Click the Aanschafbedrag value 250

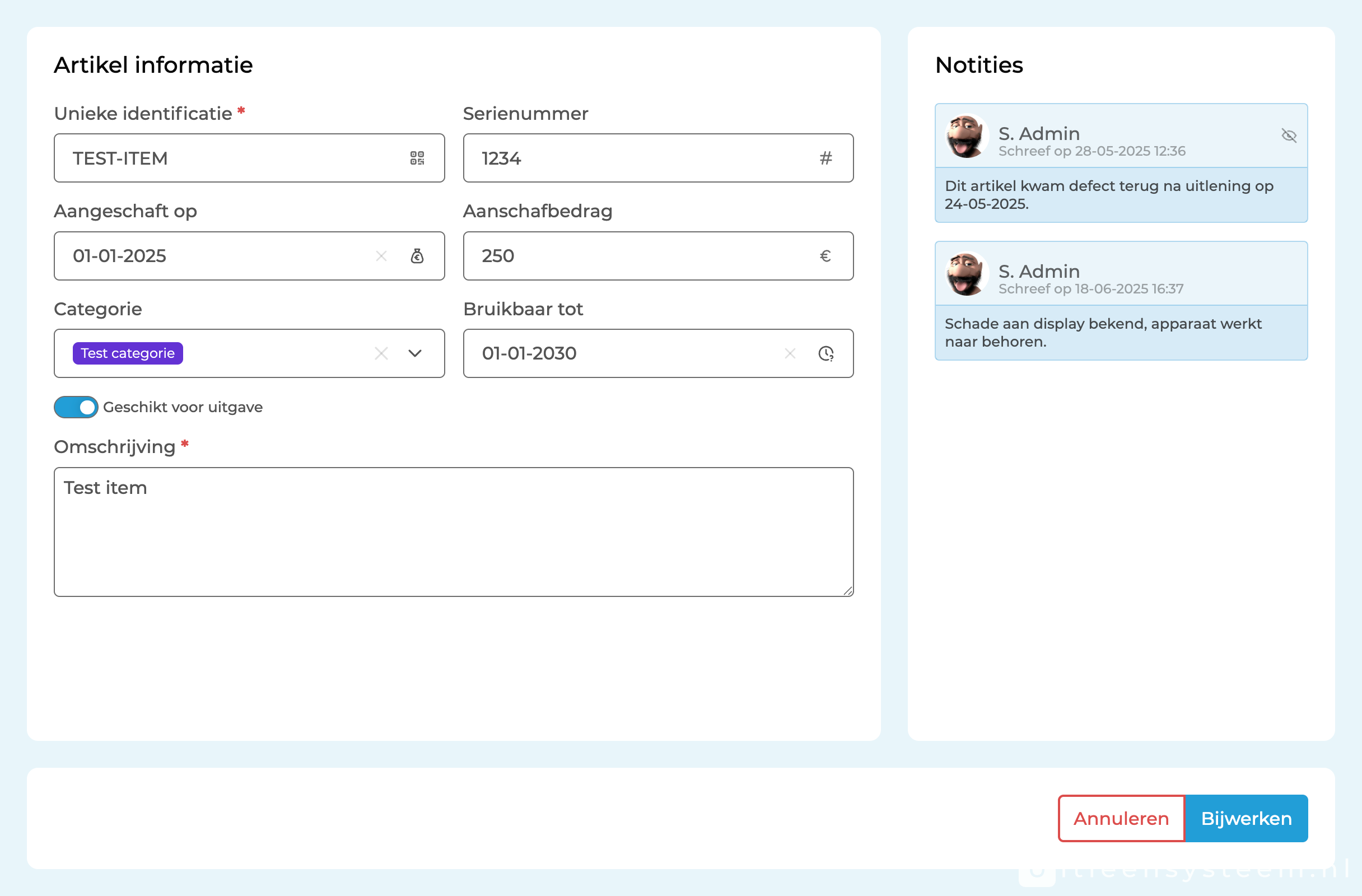coord(498,256)
